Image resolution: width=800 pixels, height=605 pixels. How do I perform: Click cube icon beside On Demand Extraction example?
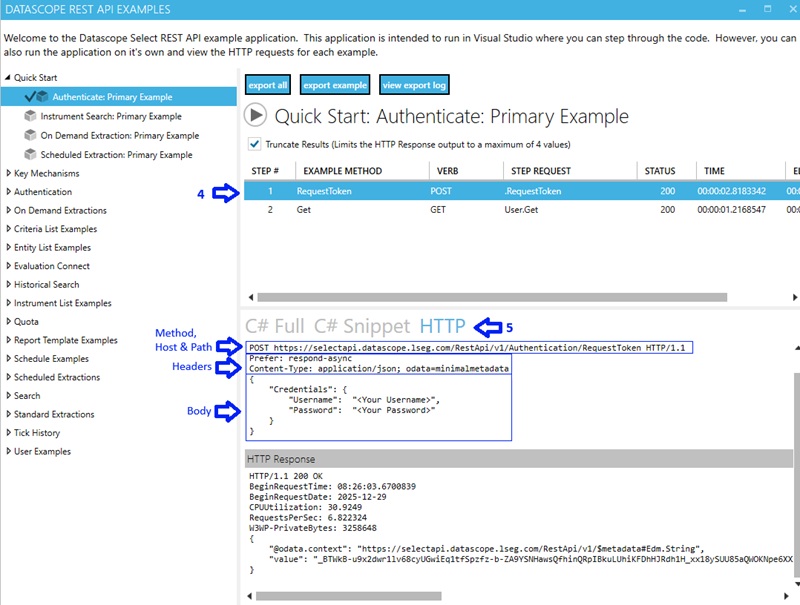click(x=32, y=135)
